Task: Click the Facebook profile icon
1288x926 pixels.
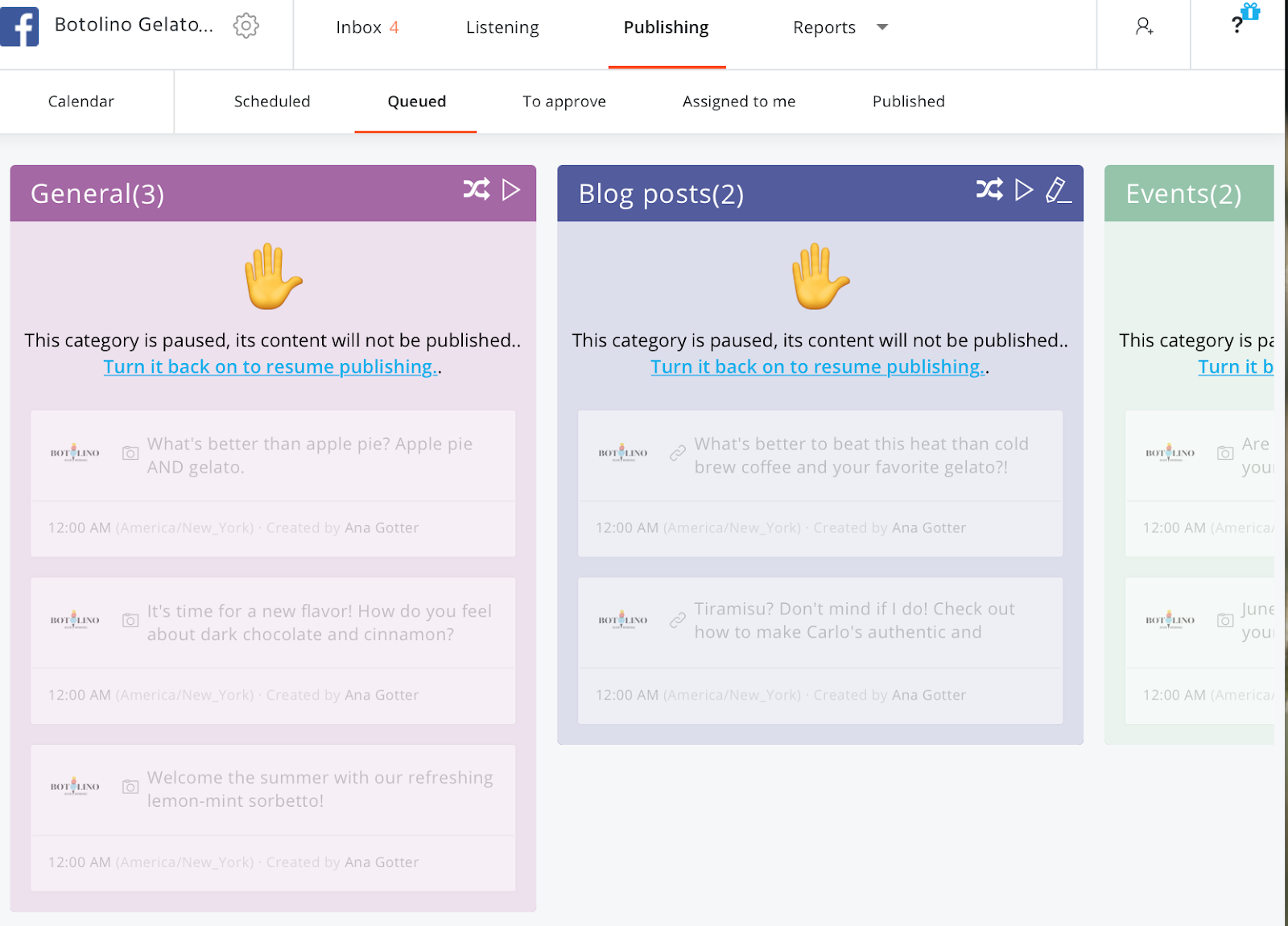Action: pos(20,26)
